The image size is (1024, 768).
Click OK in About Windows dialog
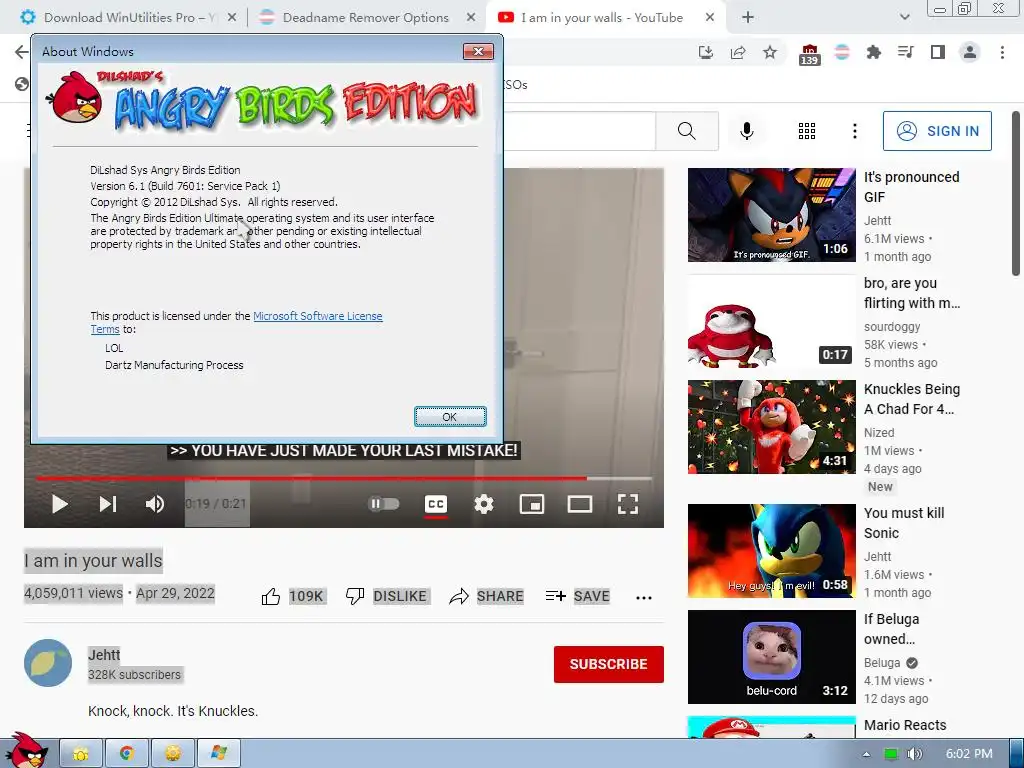pyautogui.click(x=450, y=417)
